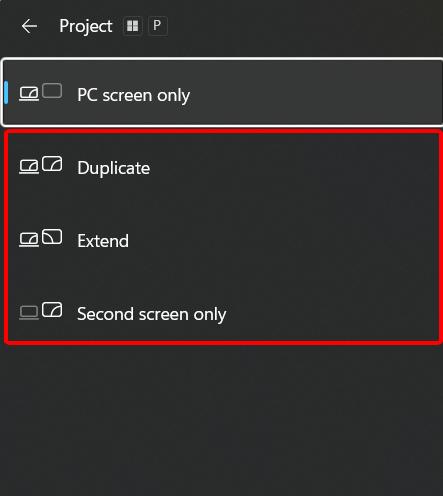443x496 pixels.
Task: Click active monitor icon in Second screen only
Action: tap(52, 310)
